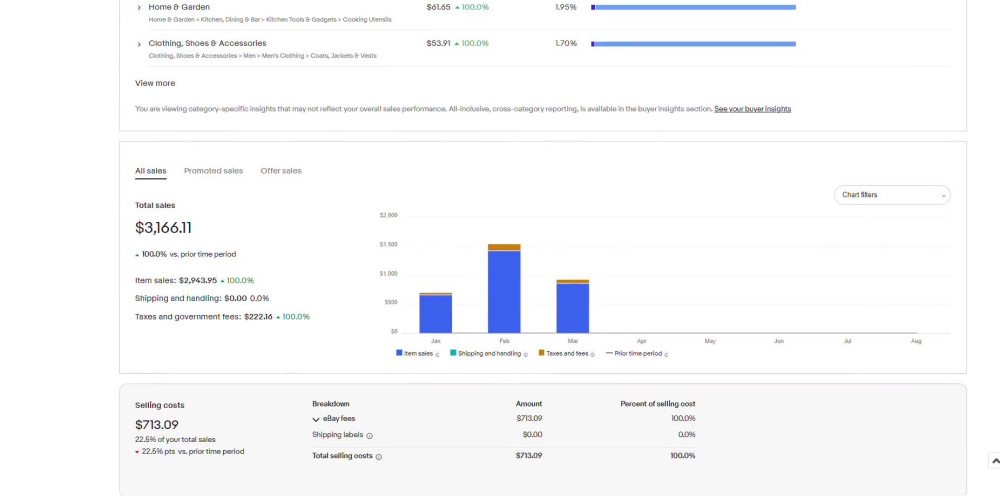
Task: Switch to the All sales tab
Action: click(x=151, y=171)
